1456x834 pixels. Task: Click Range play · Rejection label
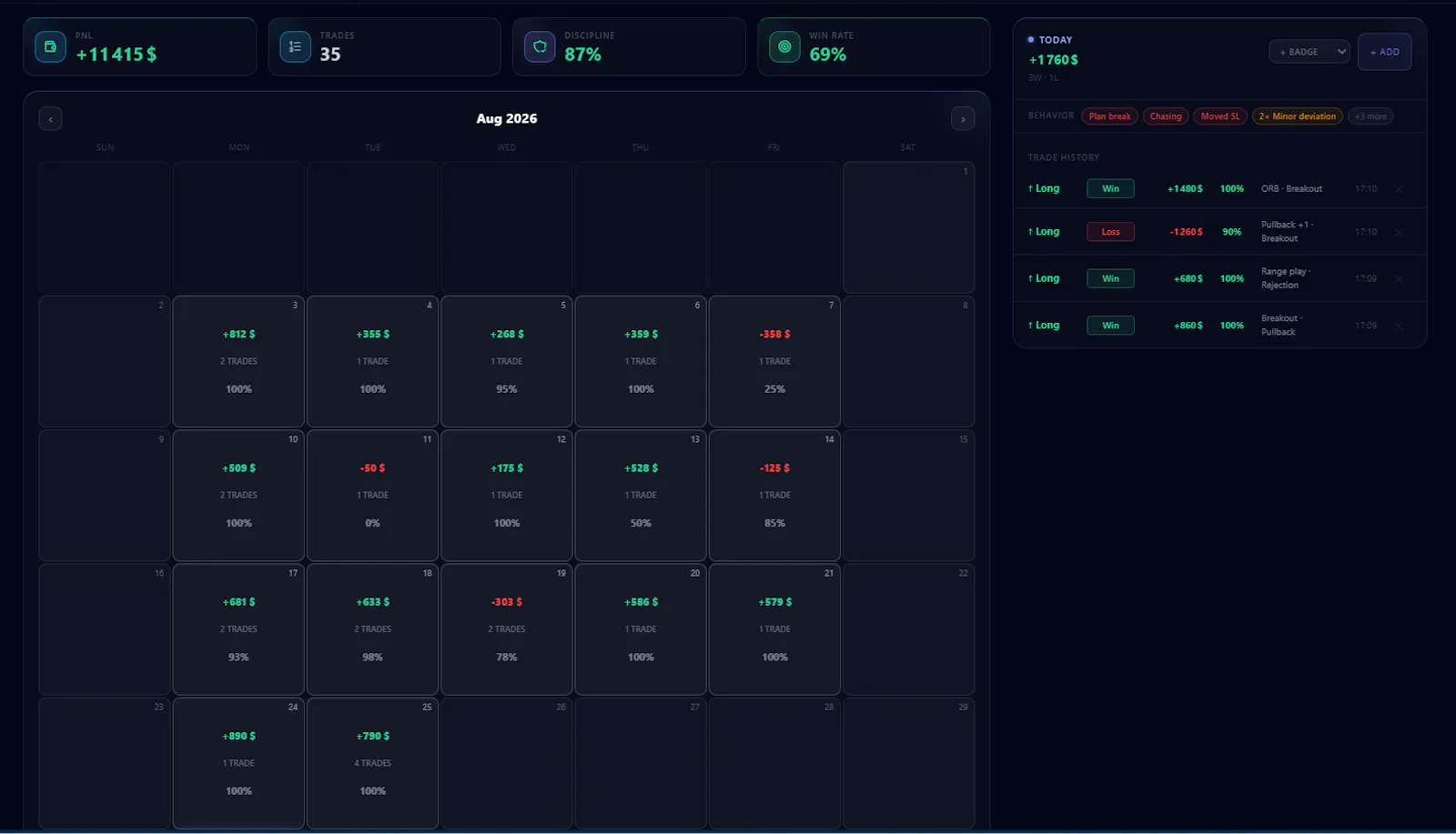[x=1286, y=278]
